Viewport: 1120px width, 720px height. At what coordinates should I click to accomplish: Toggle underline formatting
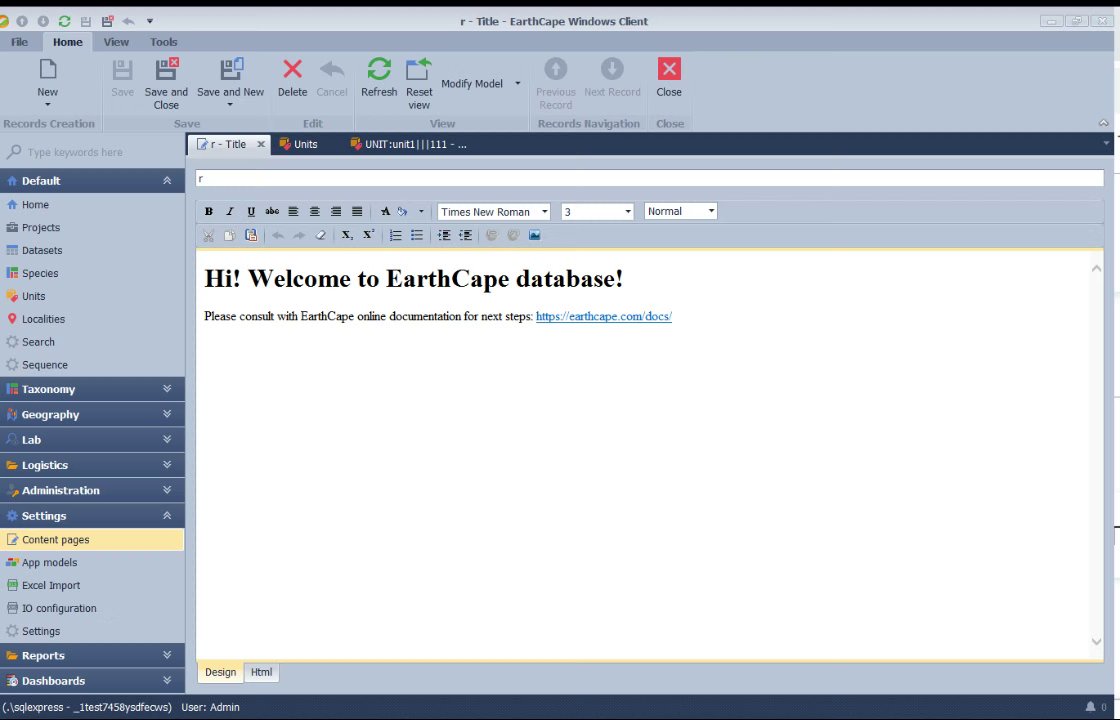coord(251,211)
